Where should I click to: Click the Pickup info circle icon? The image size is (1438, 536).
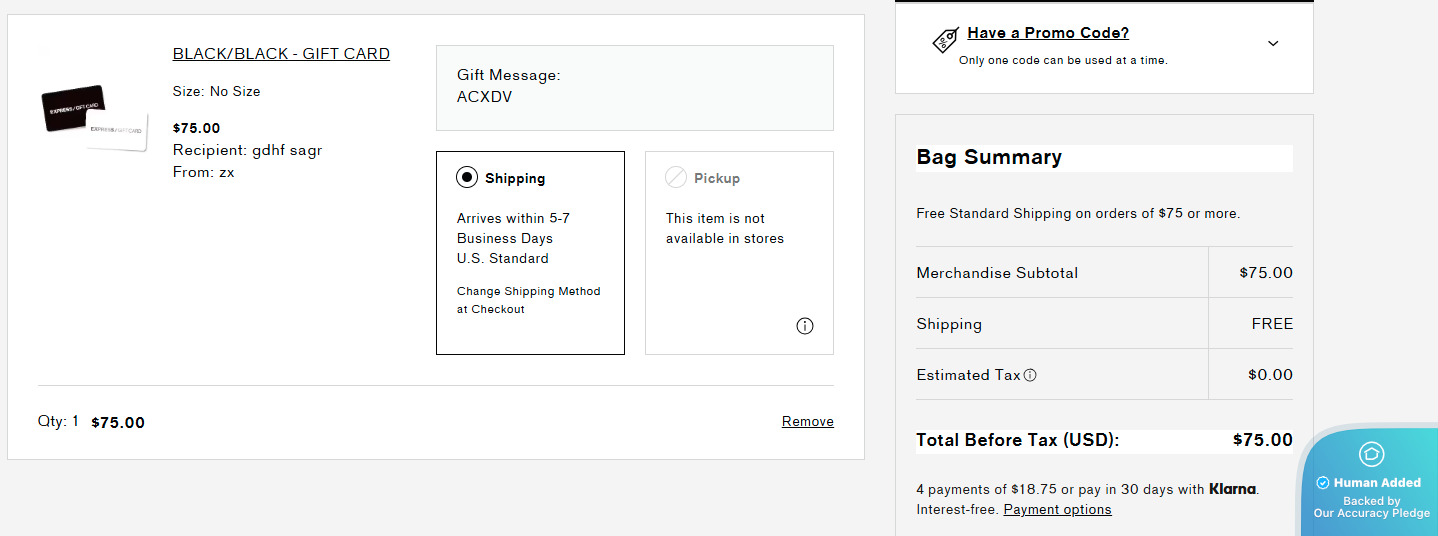pyautogui.click(x=805, y=326)
